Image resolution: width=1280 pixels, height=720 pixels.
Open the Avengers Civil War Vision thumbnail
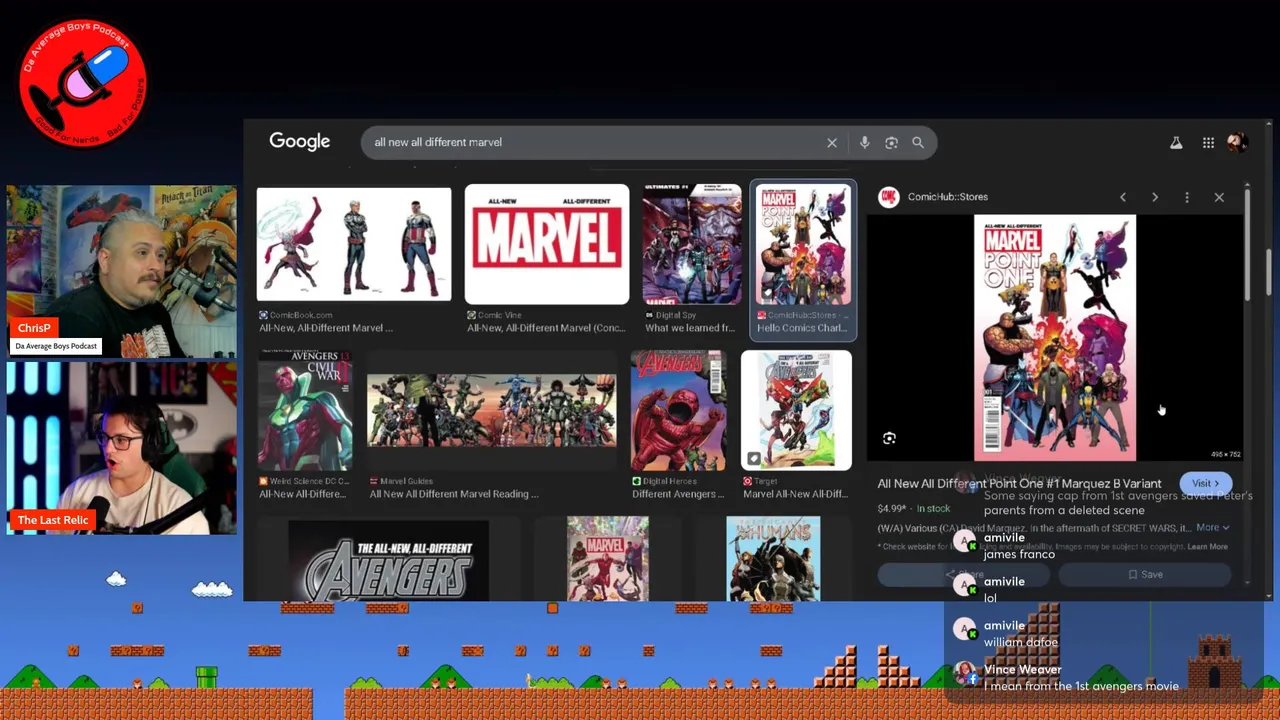pos(305,410)
